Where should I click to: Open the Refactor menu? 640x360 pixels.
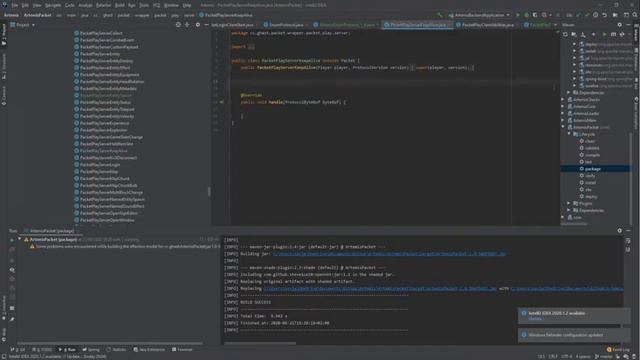coord(103,5)
